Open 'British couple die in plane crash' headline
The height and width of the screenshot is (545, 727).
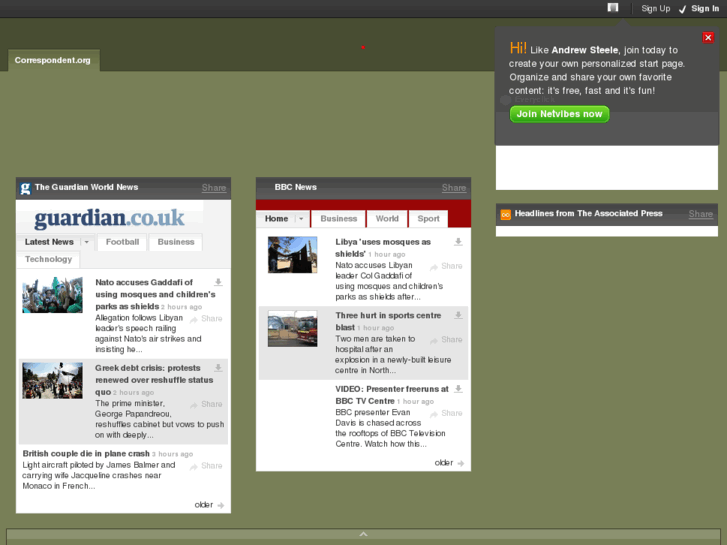pyautogui.click(x=86, y=454)
